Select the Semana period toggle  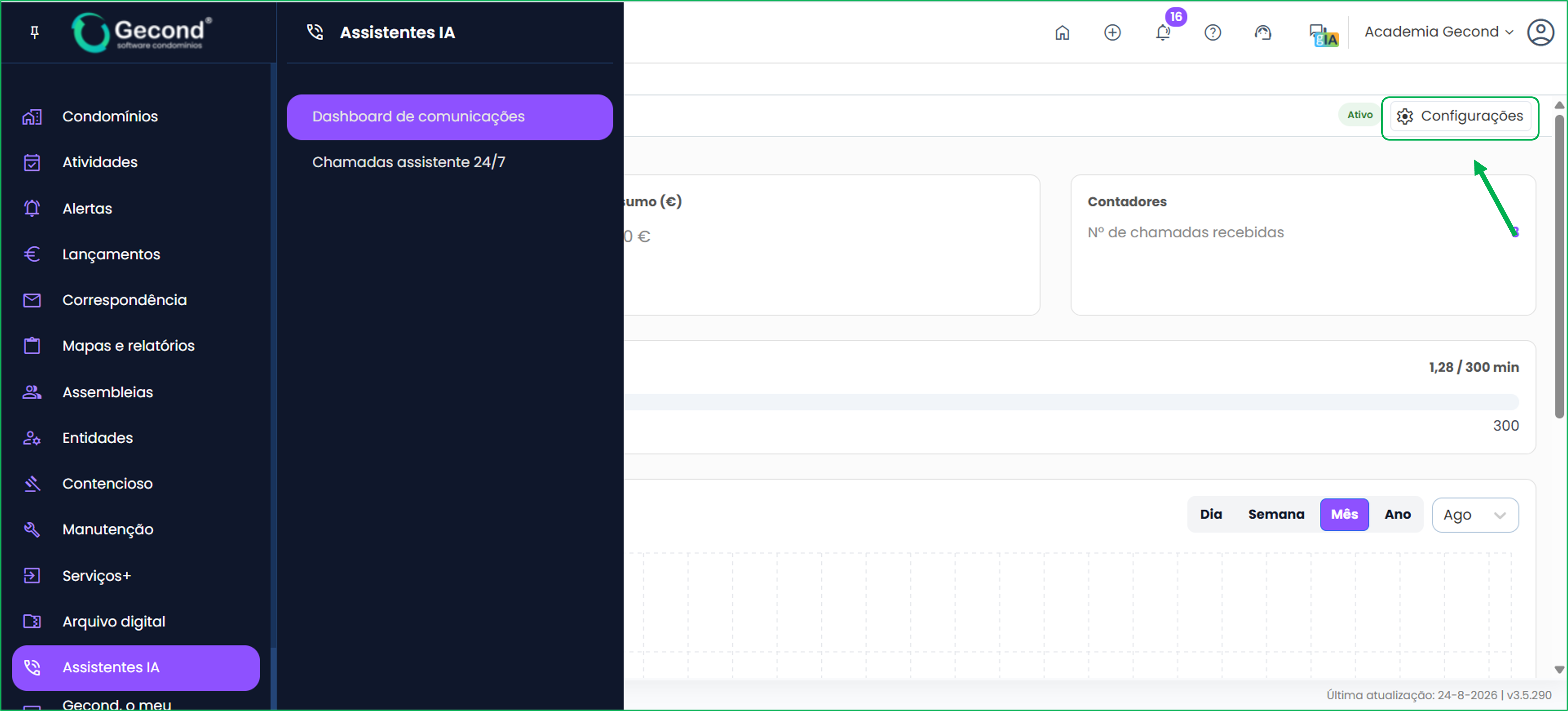(1276, 514)
